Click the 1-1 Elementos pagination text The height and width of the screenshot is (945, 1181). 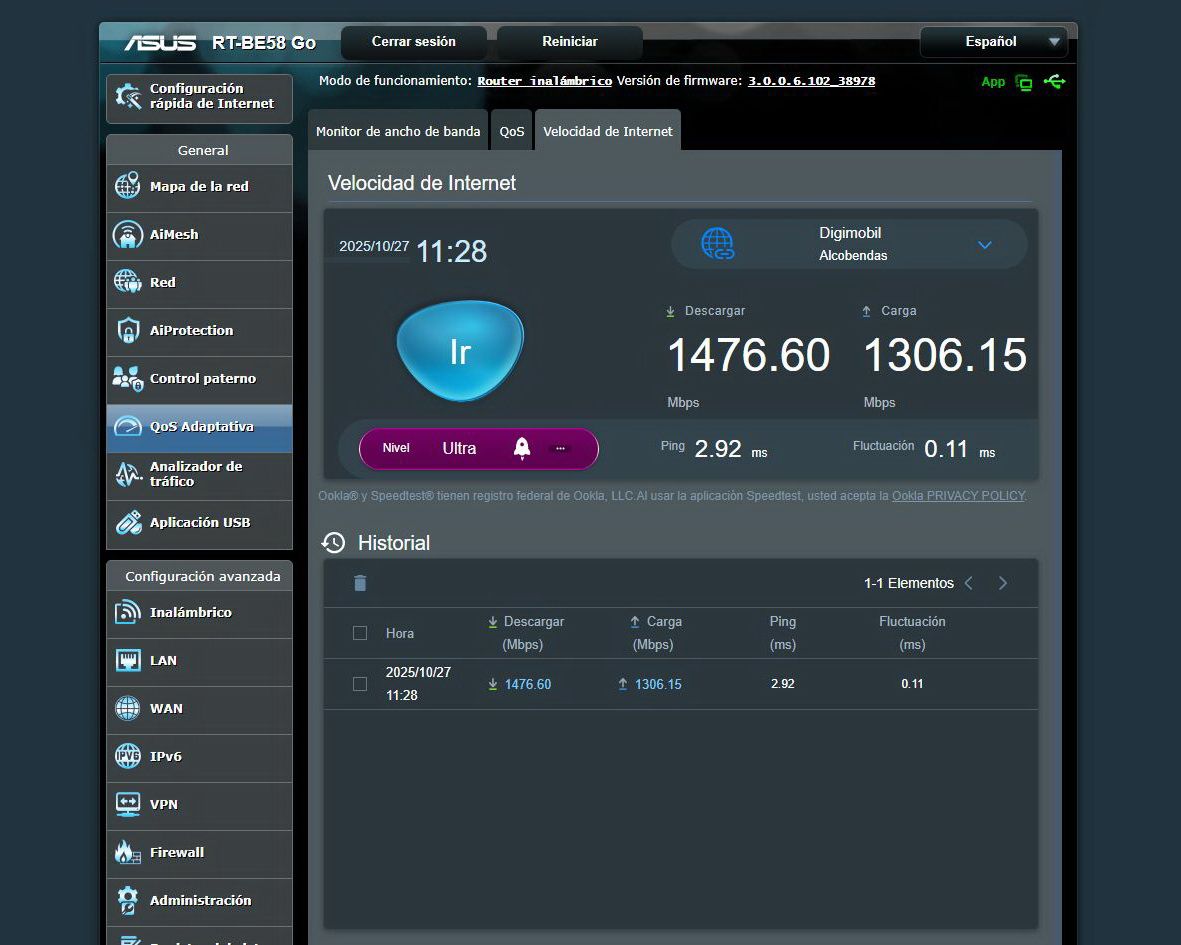tap(908, 583)
